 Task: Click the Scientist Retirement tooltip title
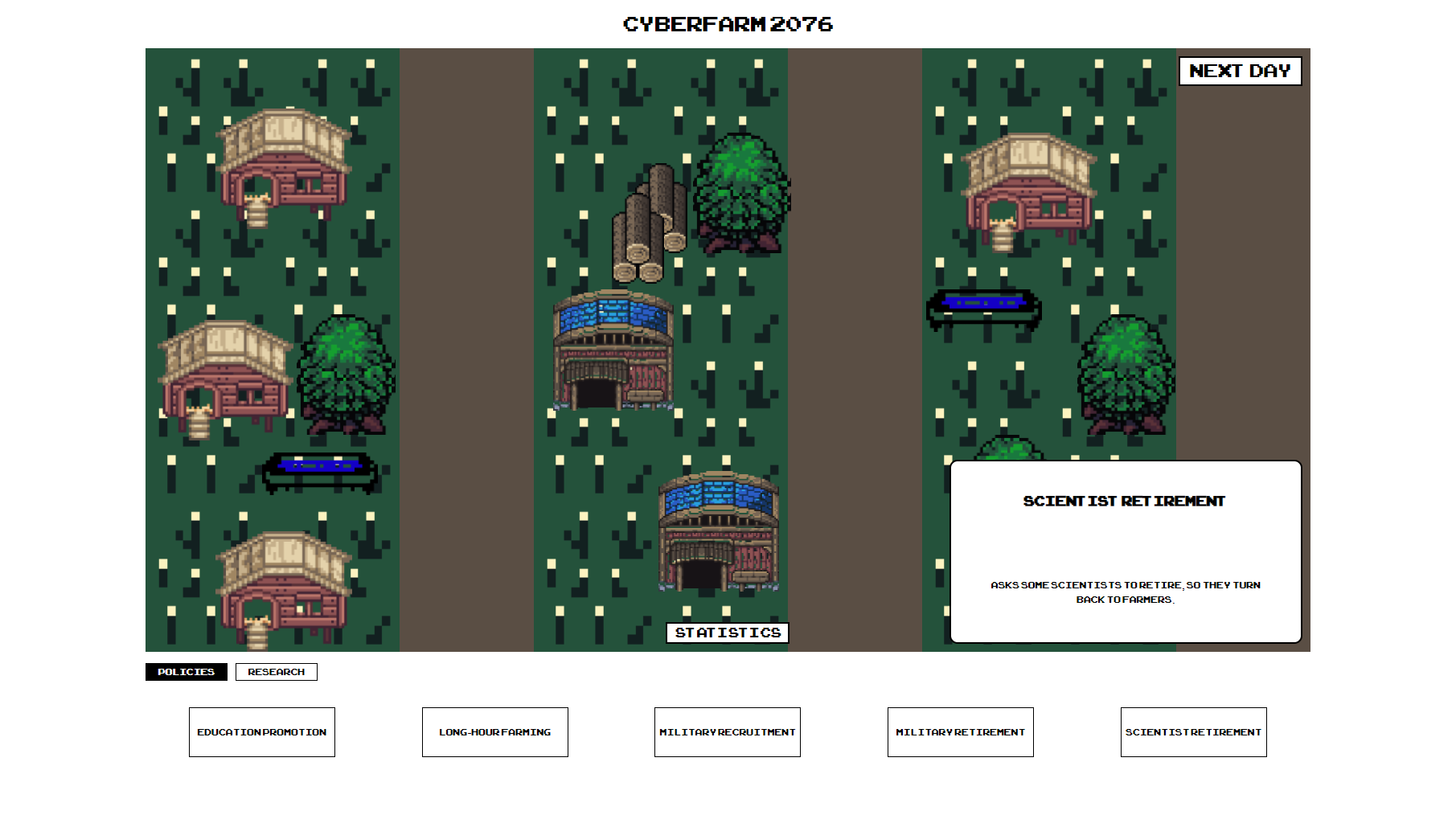coord(1124,502)
